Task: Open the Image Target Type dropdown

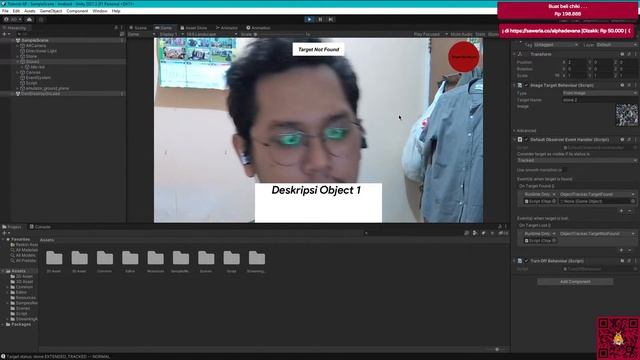Action: (599, 93)
